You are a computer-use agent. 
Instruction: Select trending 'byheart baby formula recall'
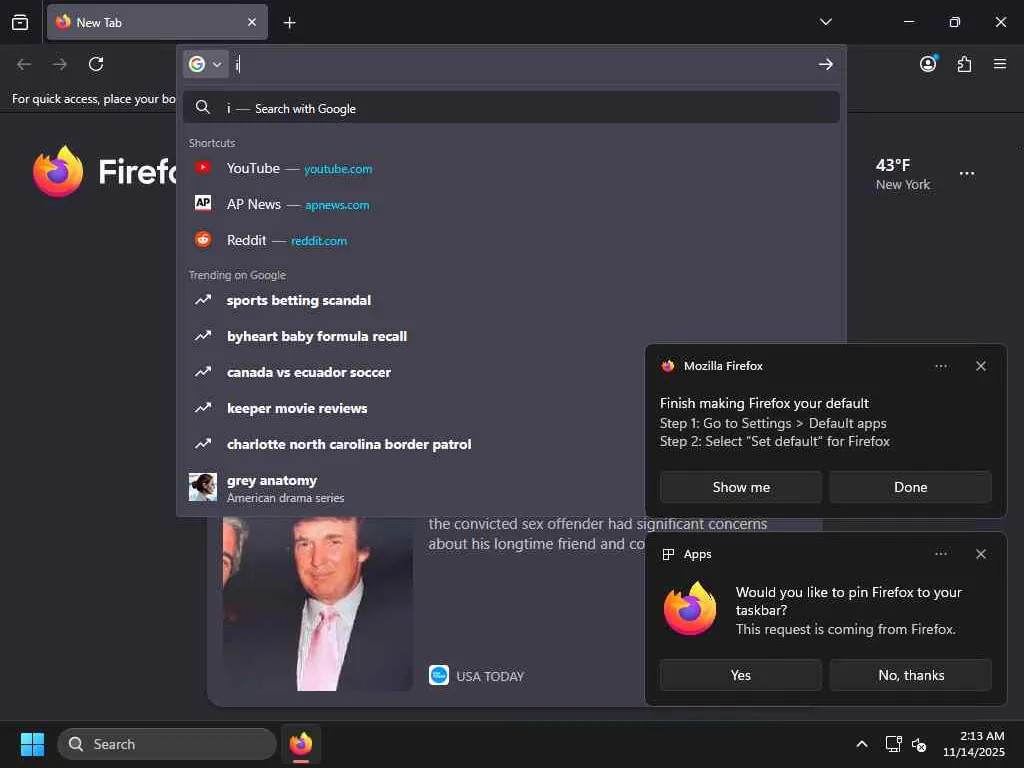click(x=511, y=336)
